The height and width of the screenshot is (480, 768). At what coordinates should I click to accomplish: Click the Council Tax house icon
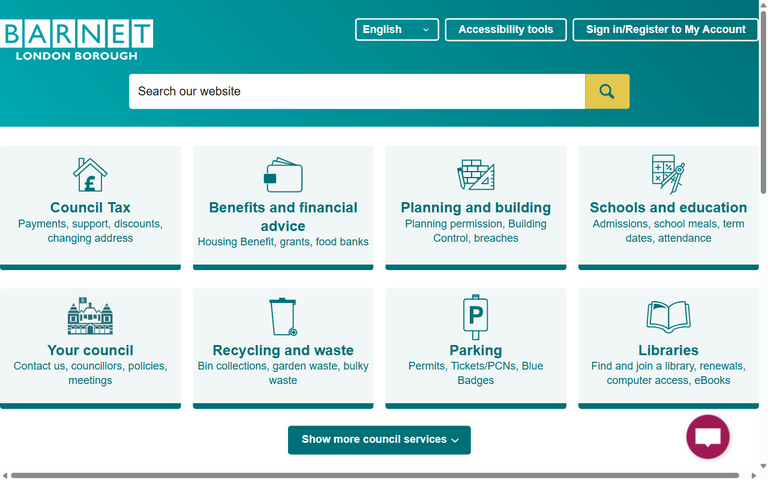point(90,175)
